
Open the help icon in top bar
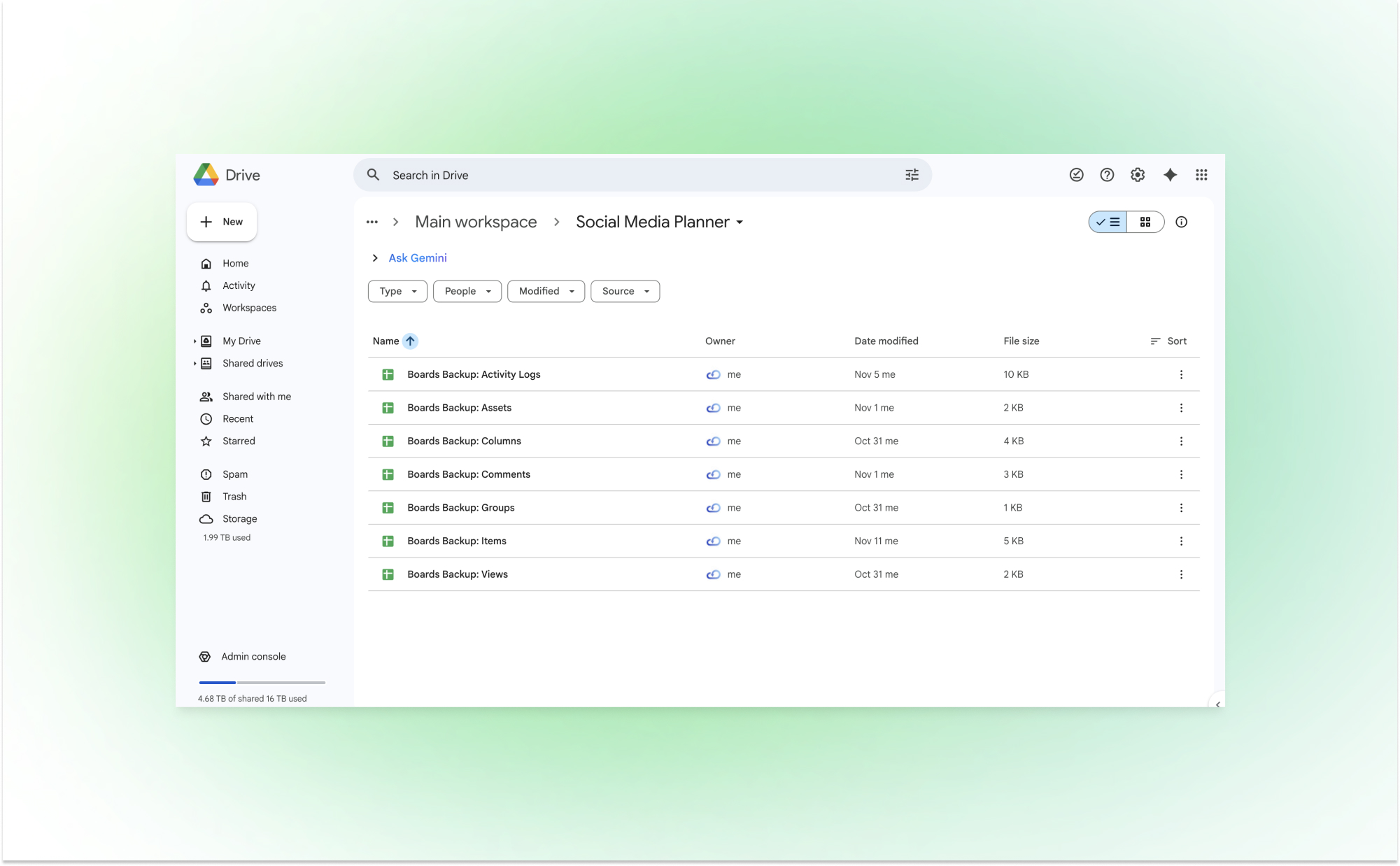pyautogui.click(x=1106, y=175)
